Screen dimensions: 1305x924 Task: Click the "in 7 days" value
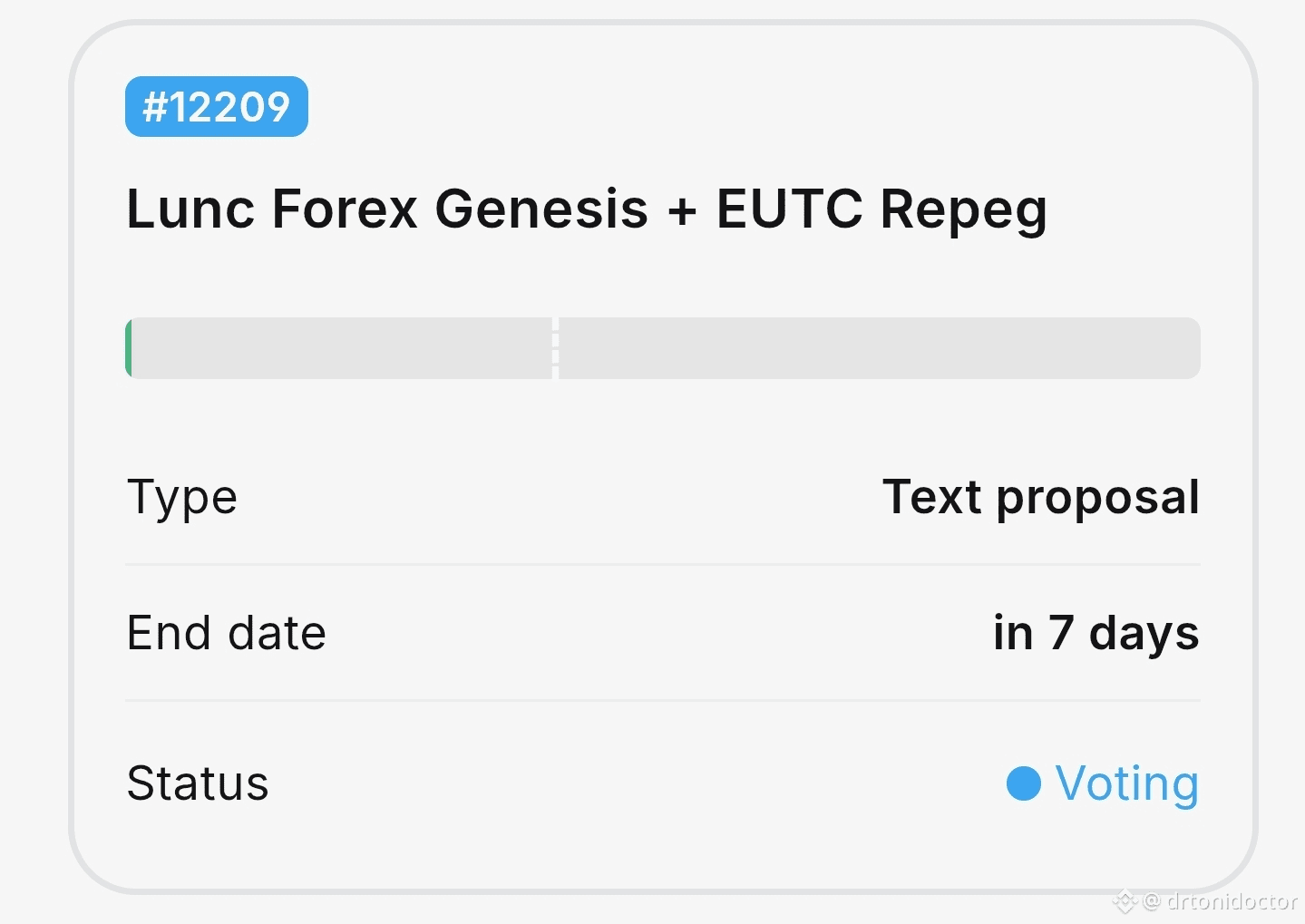tap(1096, 633)
